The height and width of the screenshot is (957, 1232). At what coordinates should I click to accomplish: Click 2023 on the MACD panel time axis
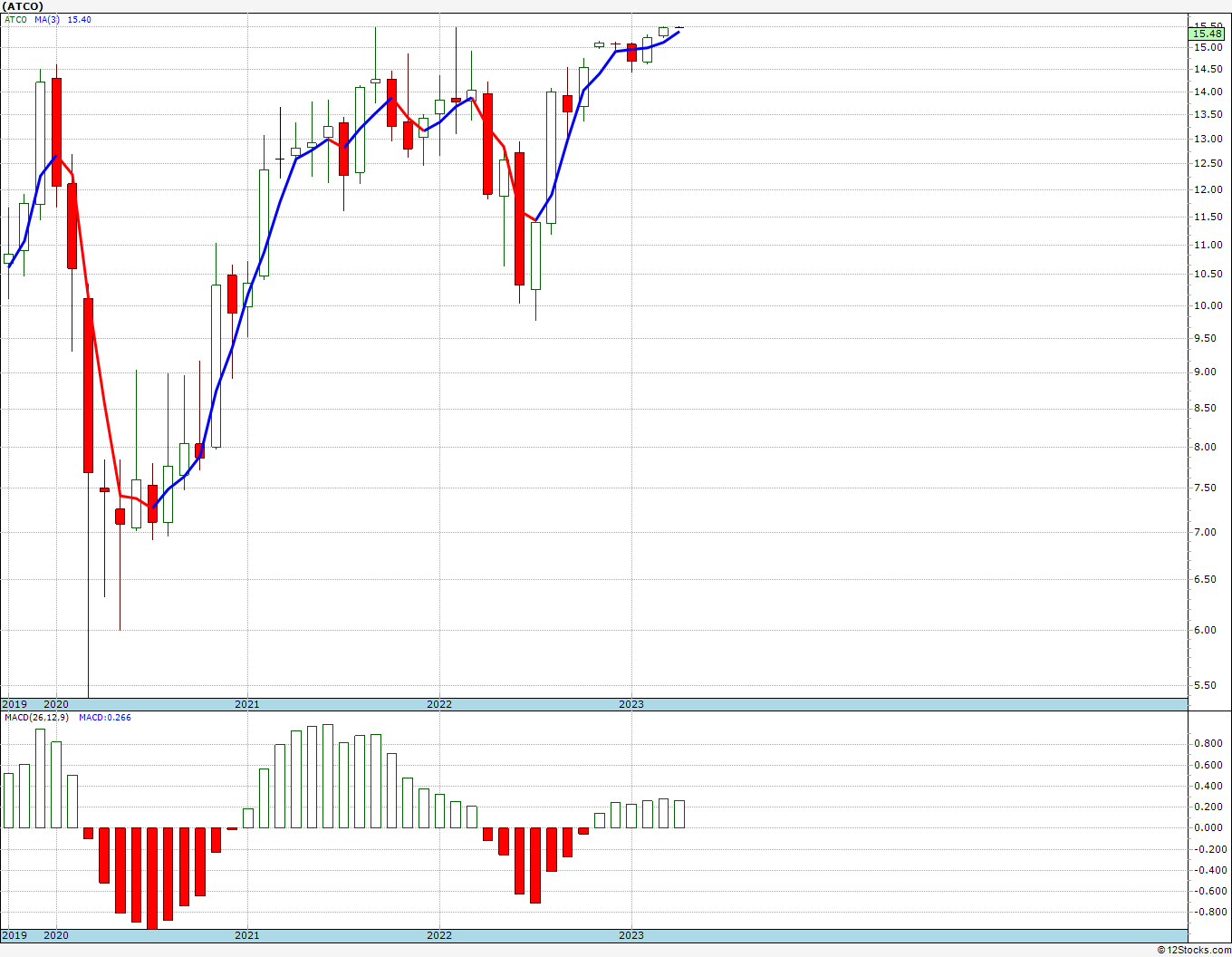coord(631,935)
